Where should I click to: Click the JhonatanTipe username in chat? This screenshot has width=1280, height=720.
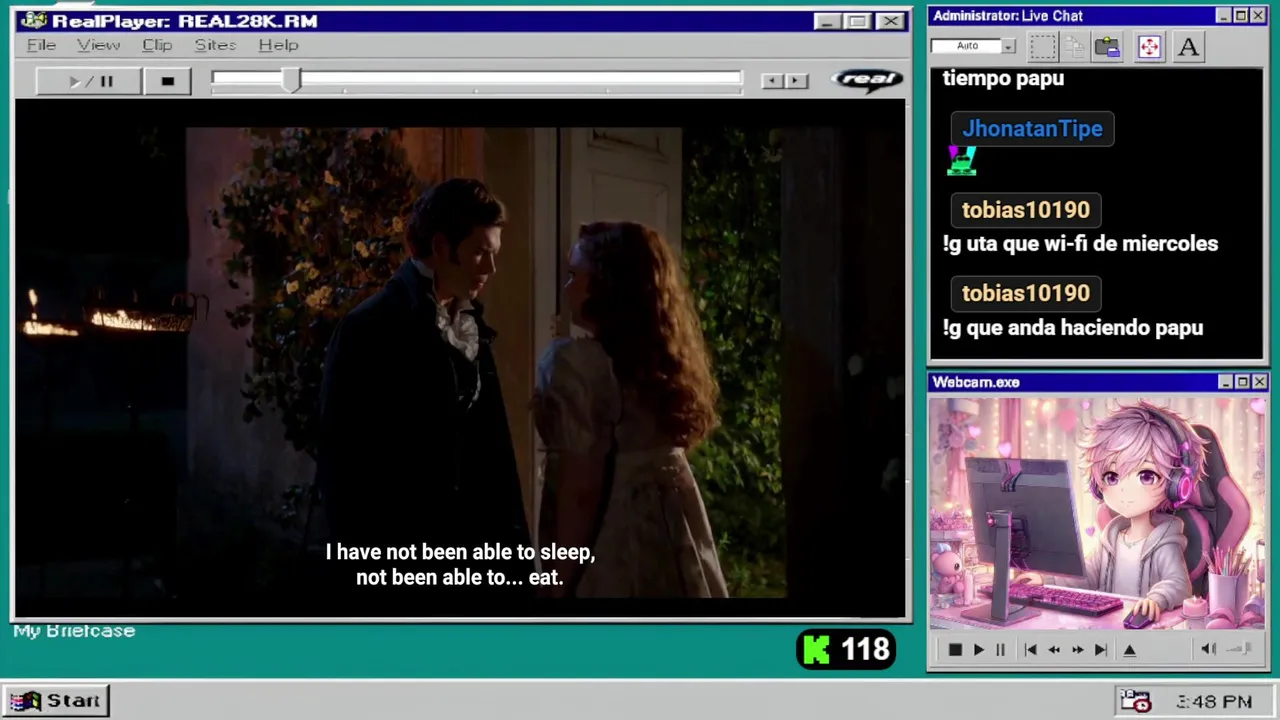click(x=1032, y=128)
